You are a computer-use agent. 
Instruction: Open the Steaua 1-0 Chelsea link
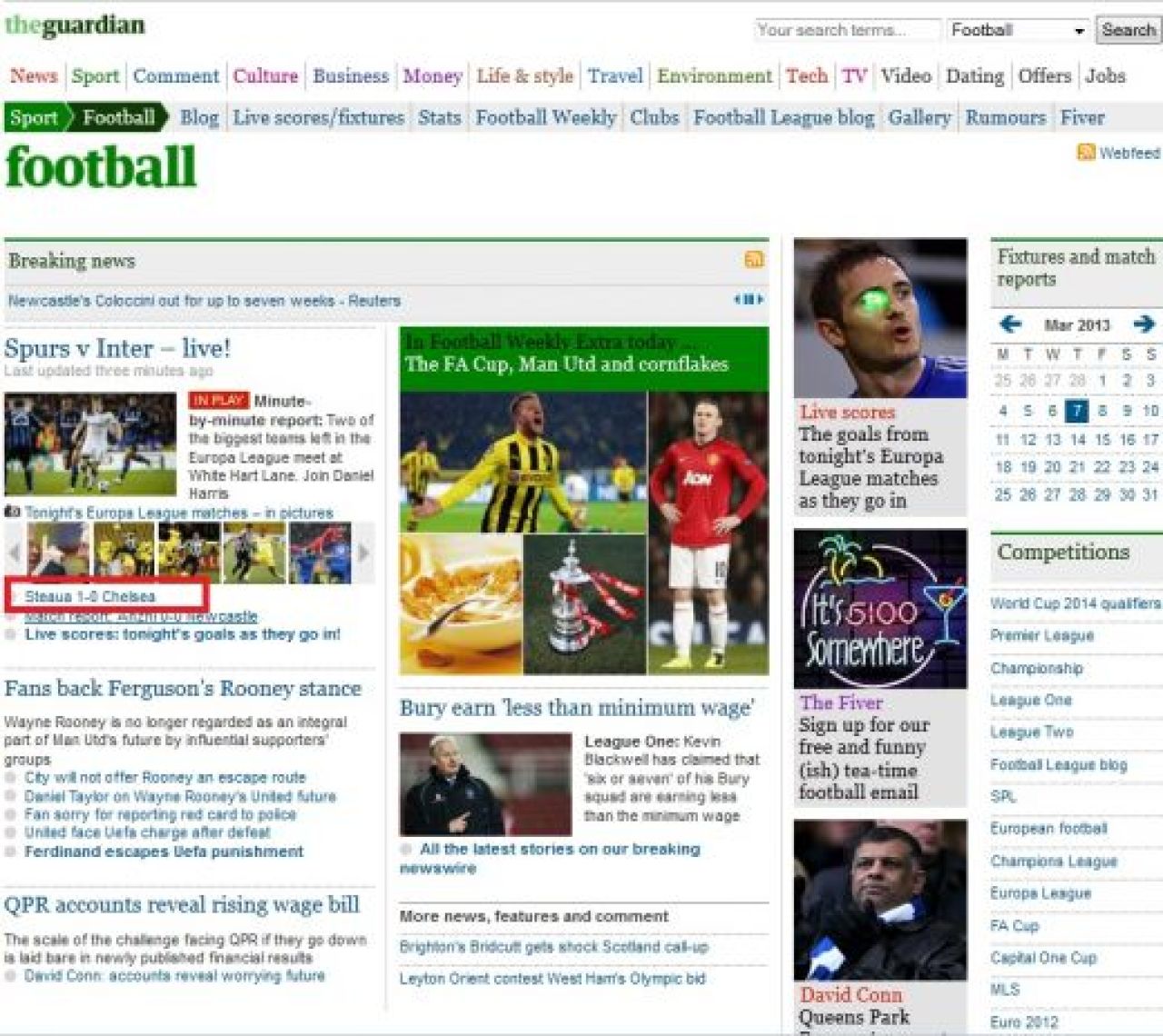point(90,596)
